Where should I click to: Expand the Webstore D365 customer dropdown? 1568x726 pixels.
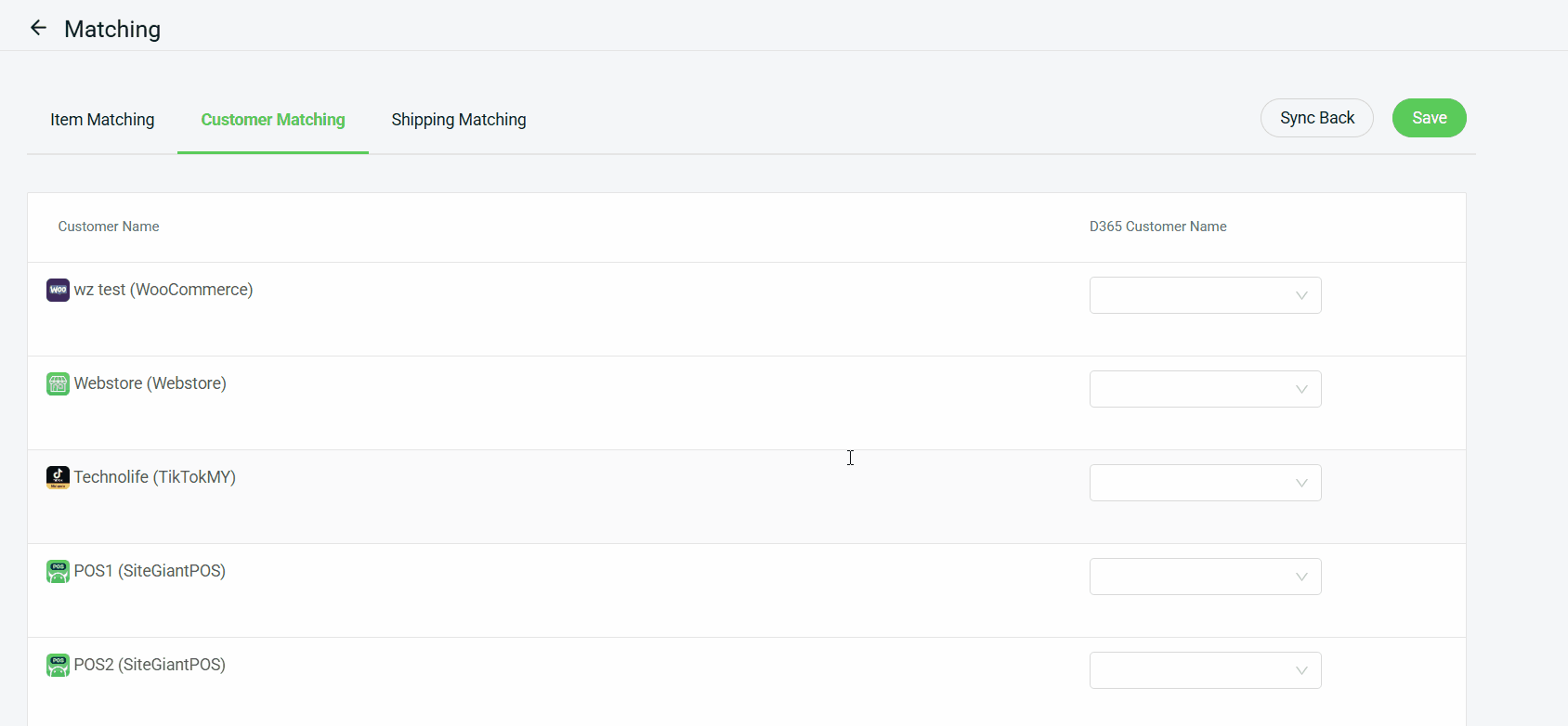(x=1205, y=389)
